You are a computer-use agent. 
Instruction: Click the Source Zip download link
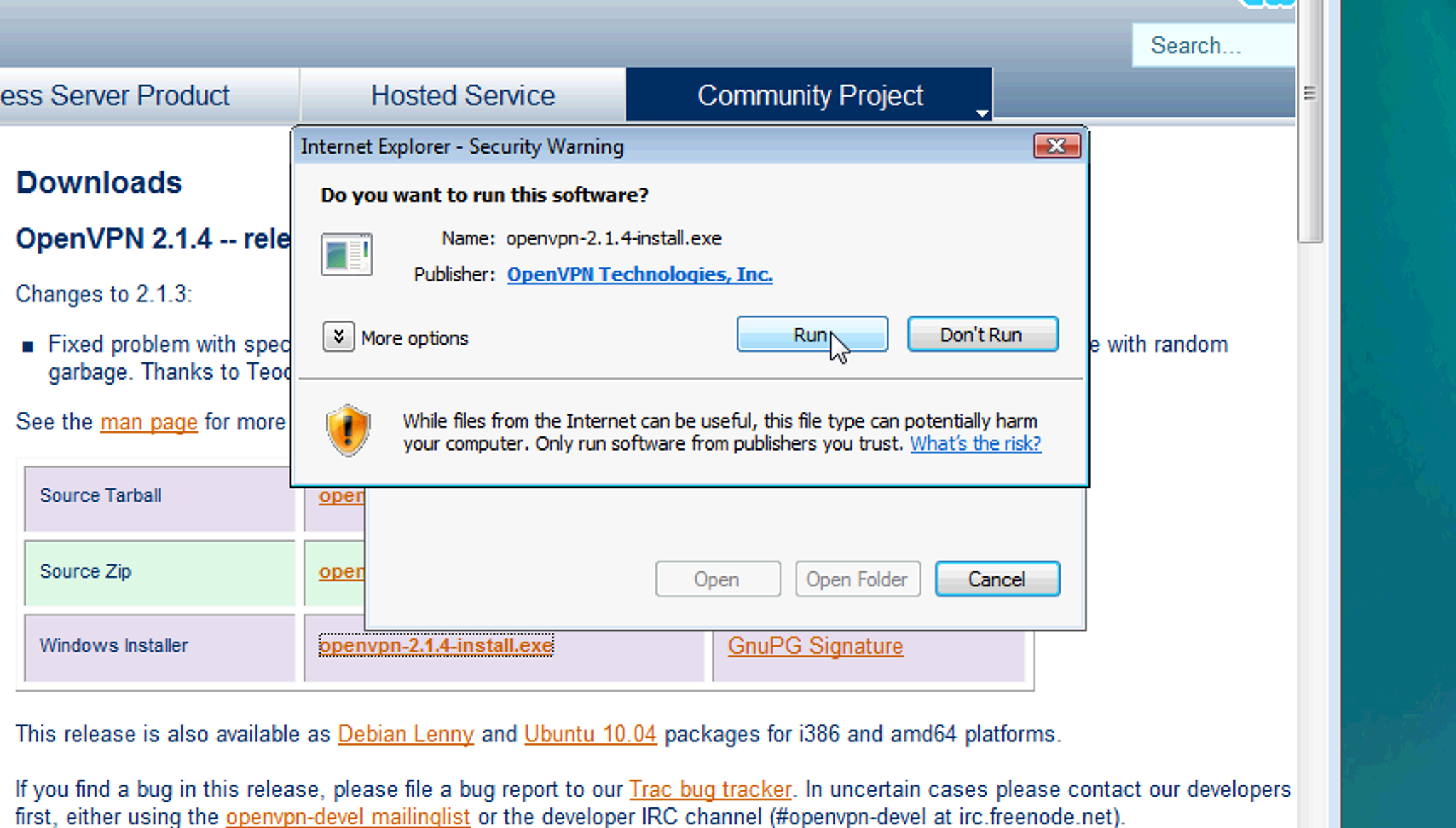341,571
